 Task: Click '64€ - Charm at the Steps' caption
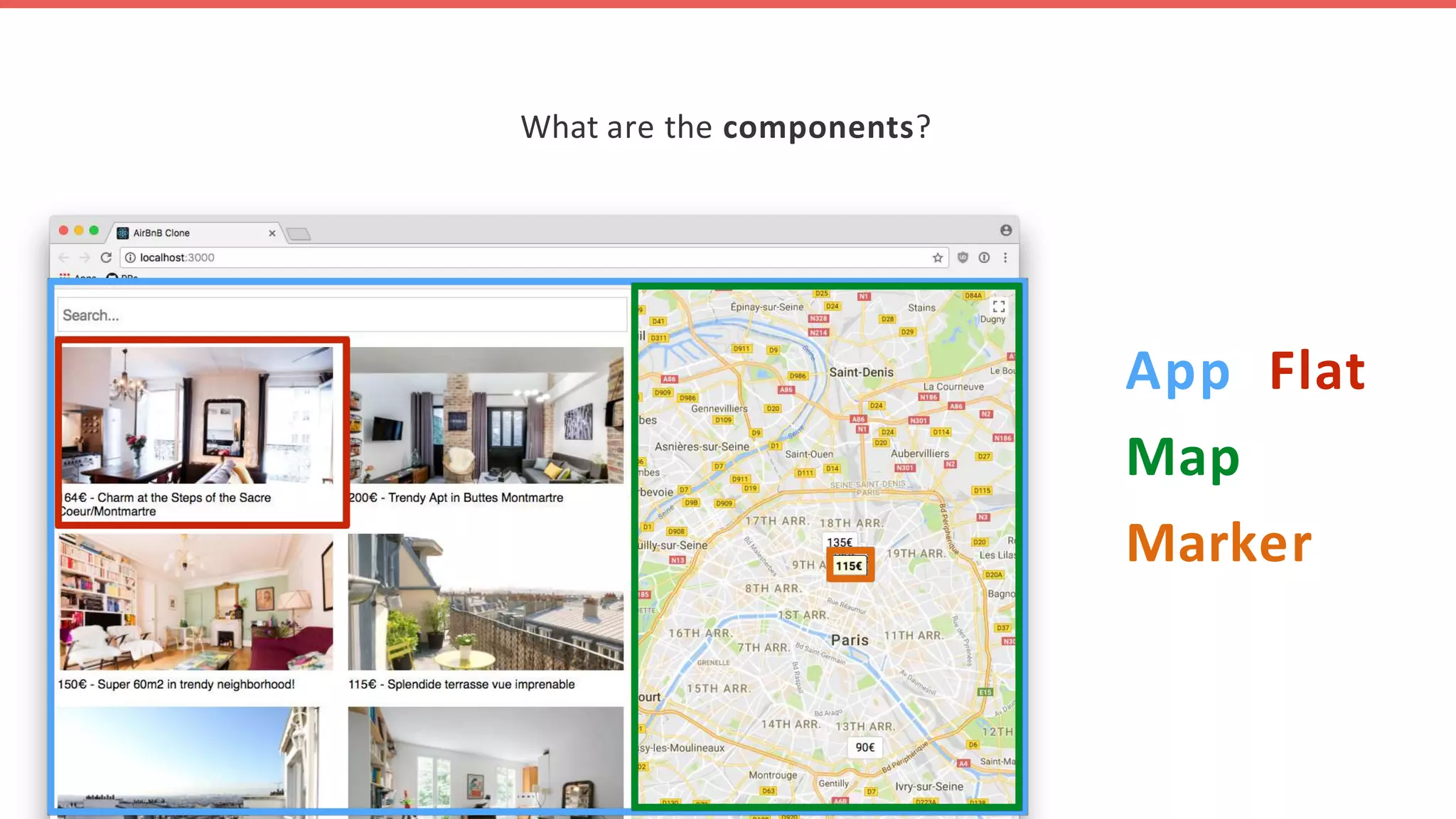166,504
